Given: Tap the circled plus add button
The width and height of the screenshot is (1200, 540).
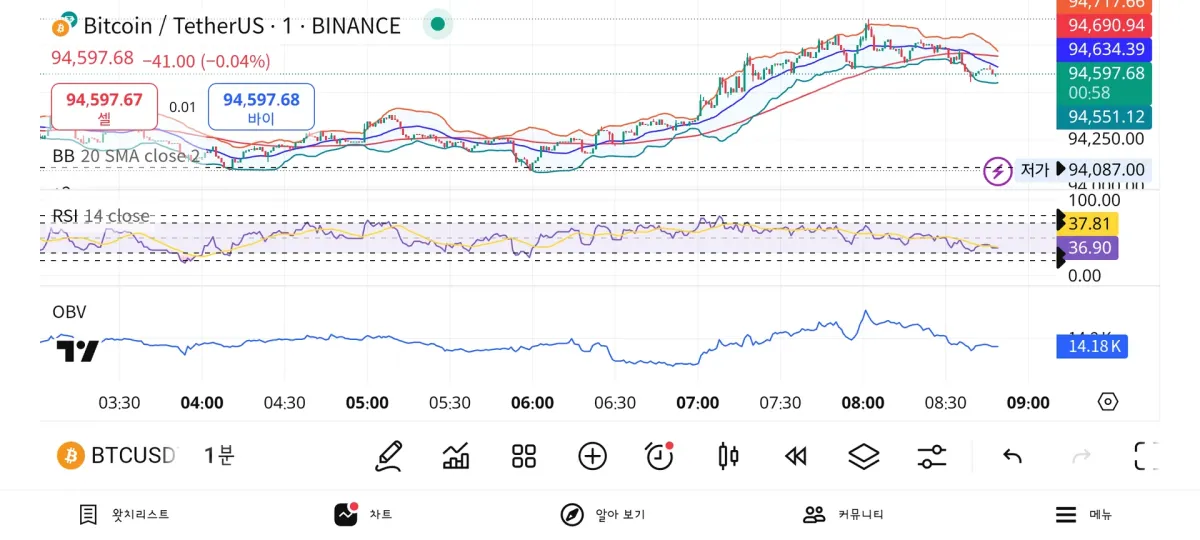Looking at the screenshot, I should pos(592,456).
